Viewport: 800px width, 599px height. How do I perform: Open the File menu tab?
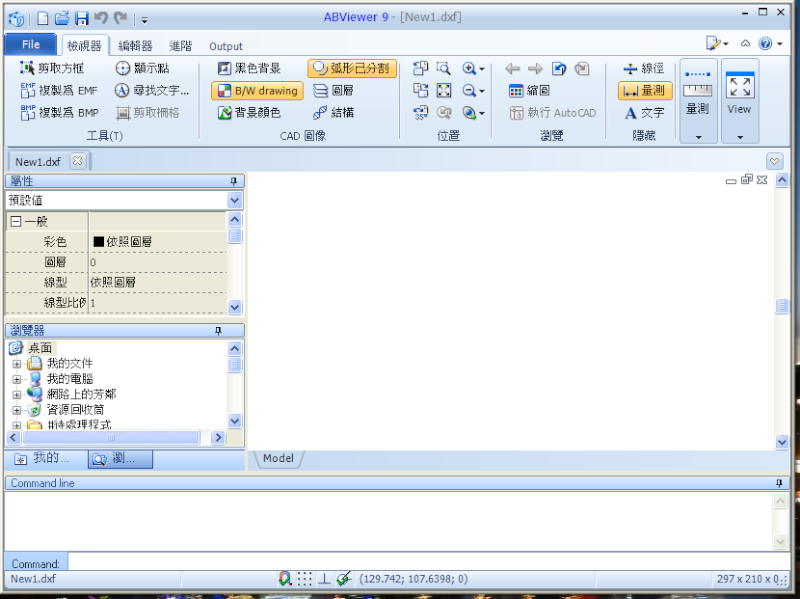click(x=31, y=44)
